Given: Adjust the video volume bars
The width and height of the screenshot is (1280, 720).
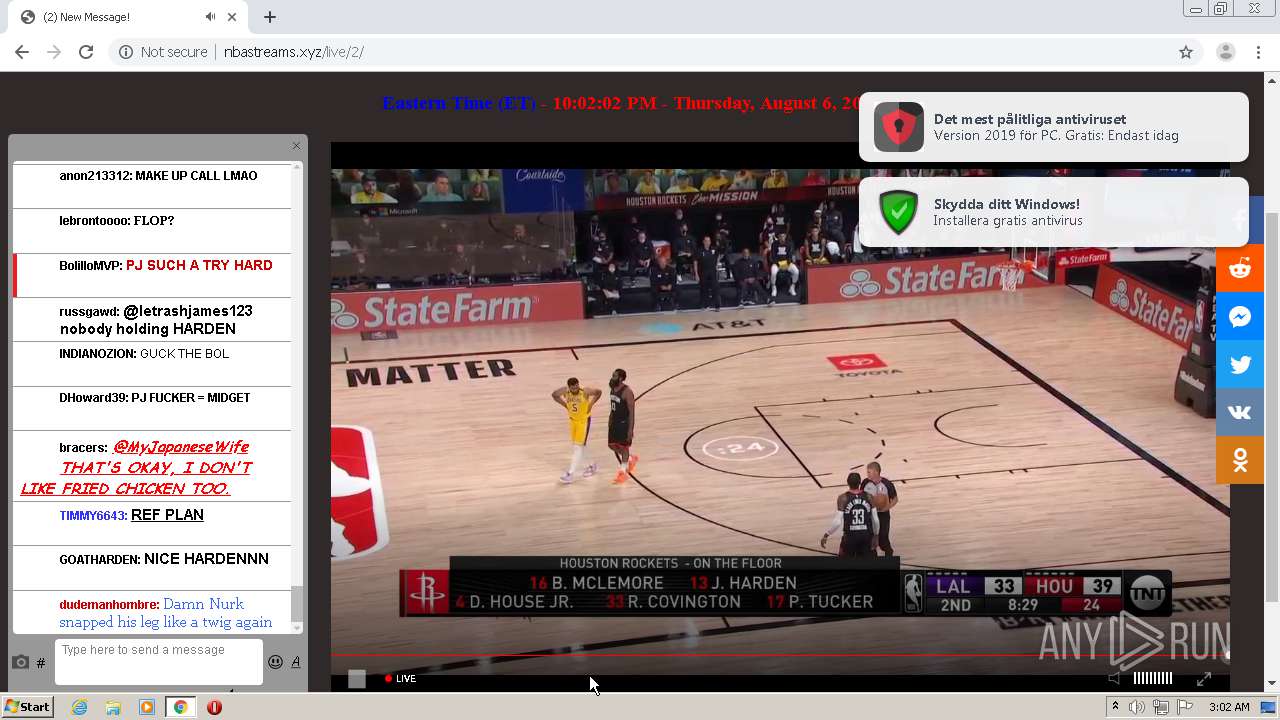Looking at the screenshot, I should [x=1152, y=678].
